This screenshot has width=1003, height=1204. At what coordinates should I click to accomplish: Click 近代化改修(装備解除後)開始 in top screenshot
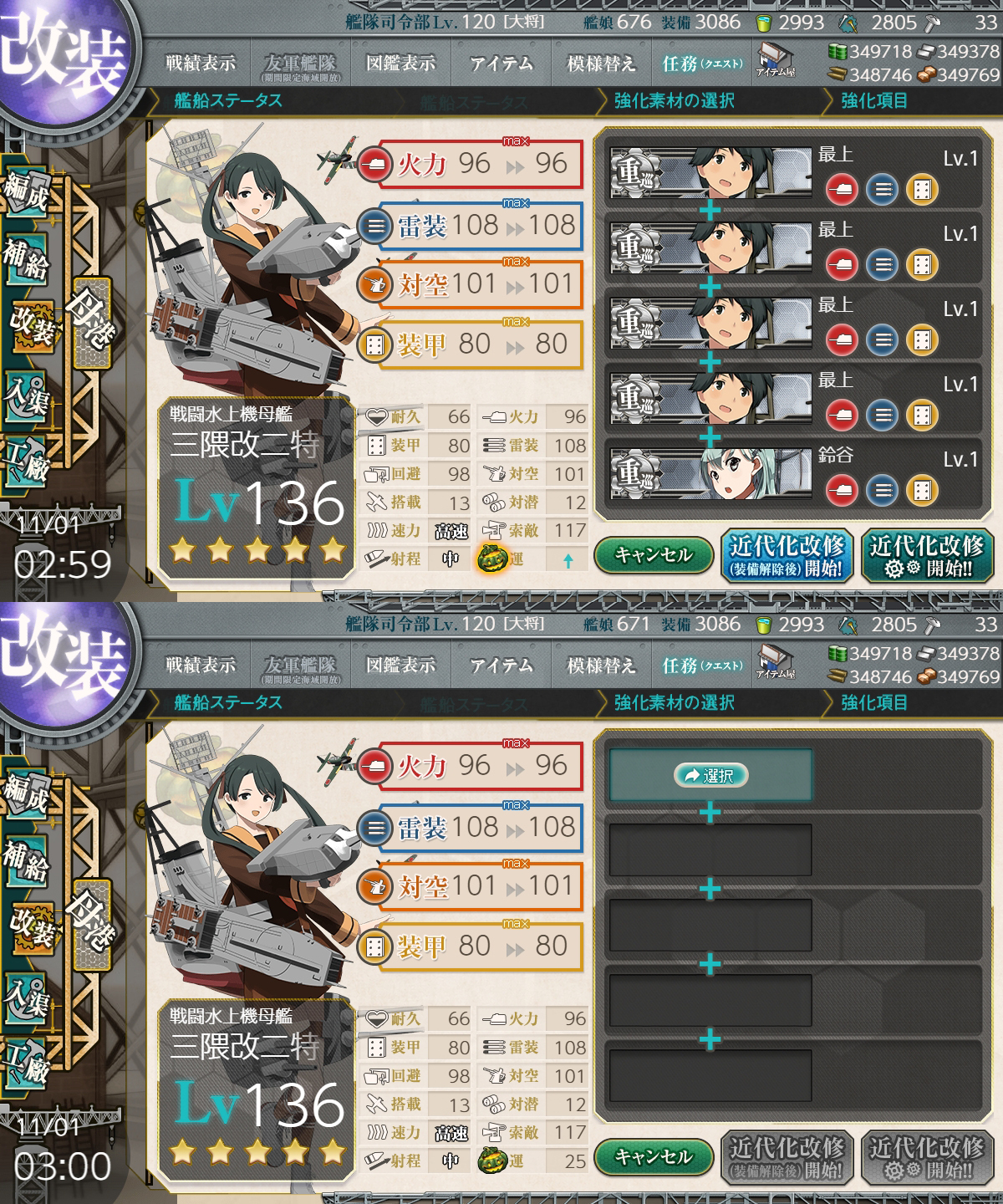click(786, 557)
